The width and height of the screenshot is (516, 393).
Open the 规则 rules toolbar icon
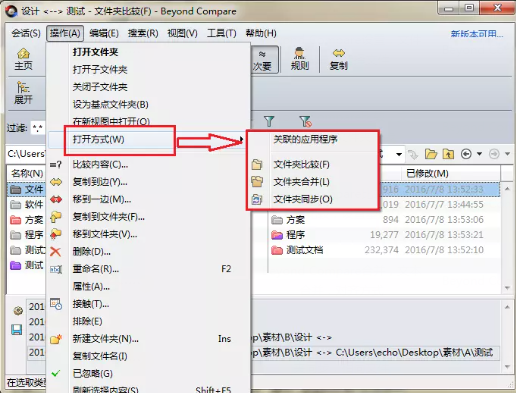[x=300, y=59]
